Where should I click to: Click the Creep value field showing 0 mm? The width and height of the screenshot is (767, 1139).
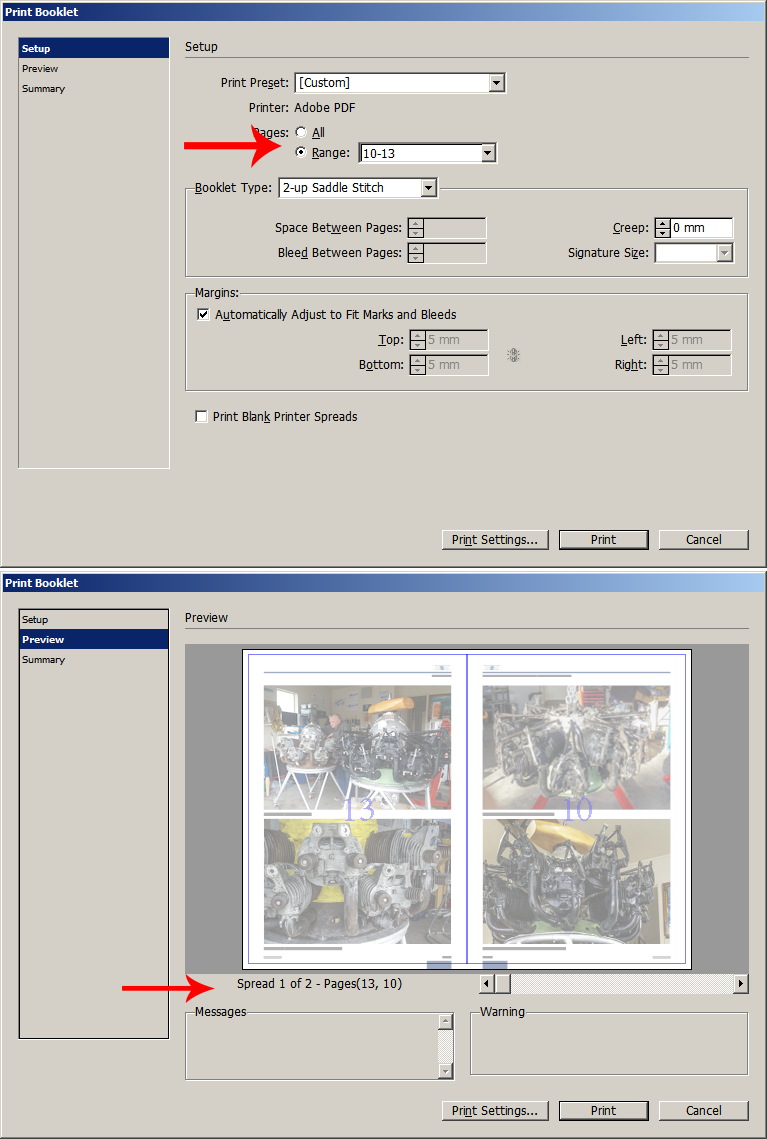tap(701, 228)
